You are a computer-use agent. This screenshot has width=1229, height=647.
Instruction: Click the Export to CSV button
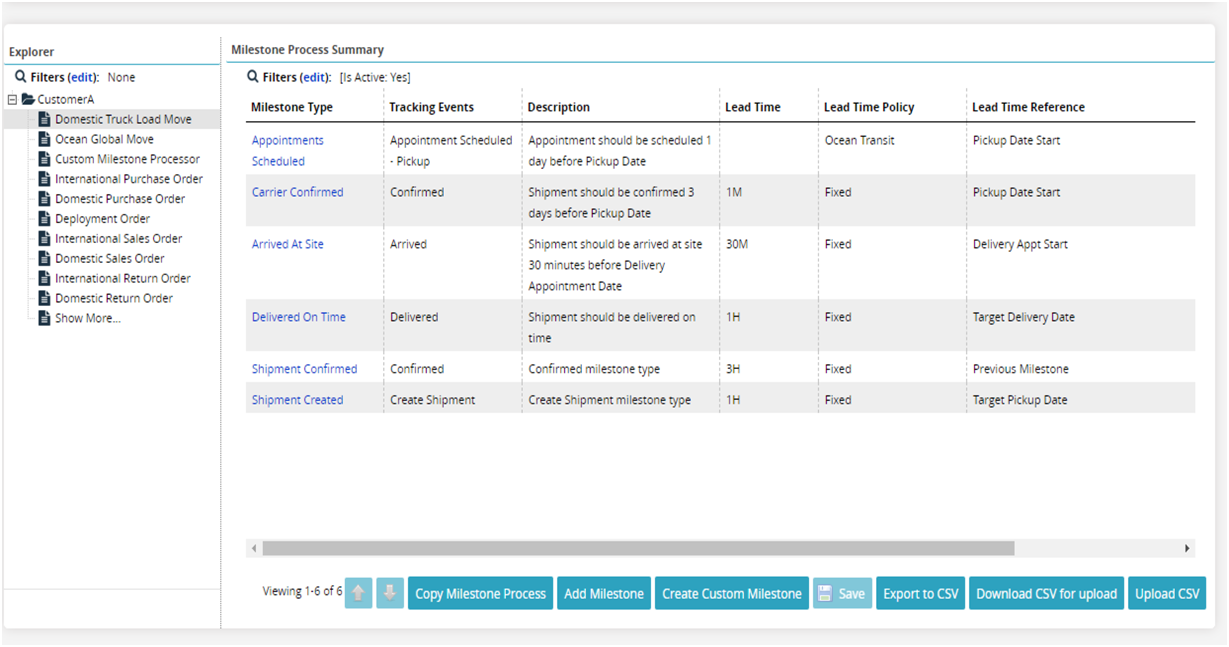click(x=920, y=593)
